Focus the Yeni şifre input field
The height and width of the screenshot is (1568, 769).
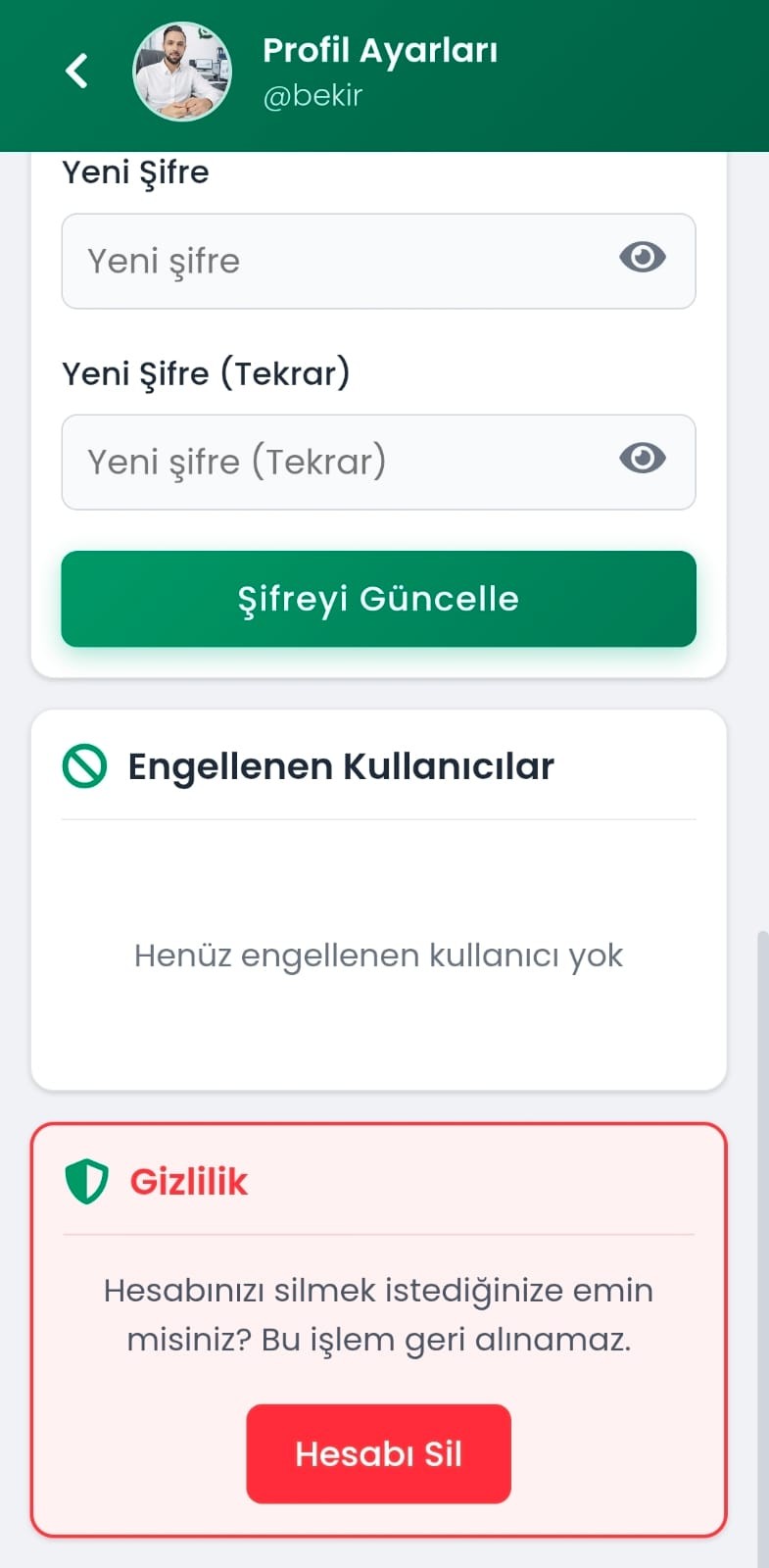[x=333, y=262]
